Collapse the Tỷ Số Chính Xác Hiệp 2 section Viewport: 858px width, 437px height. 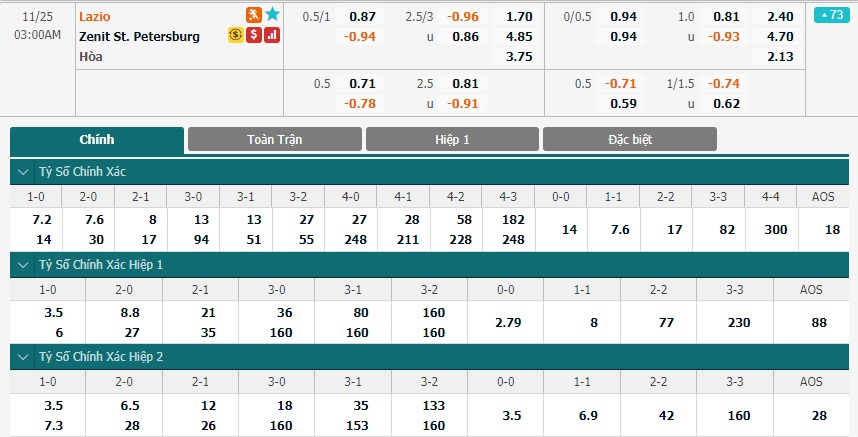tap(23, 357)
